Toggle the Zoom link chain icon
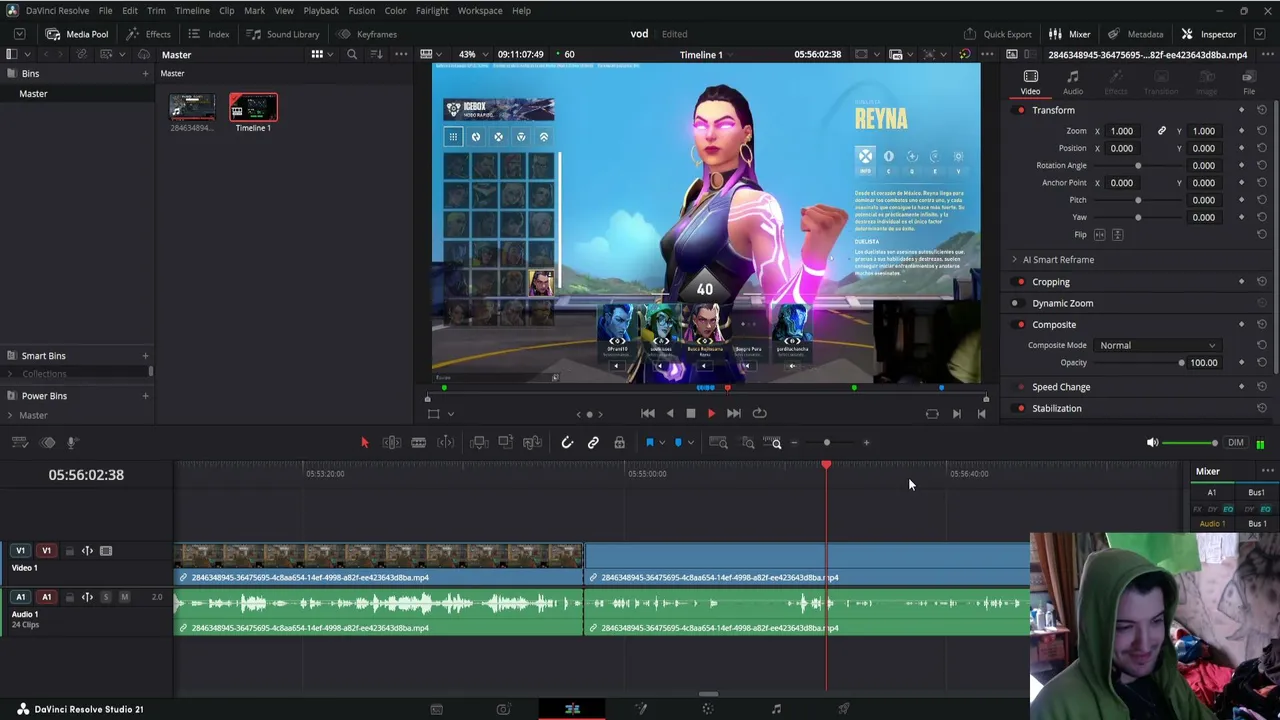 [1162, 131]
